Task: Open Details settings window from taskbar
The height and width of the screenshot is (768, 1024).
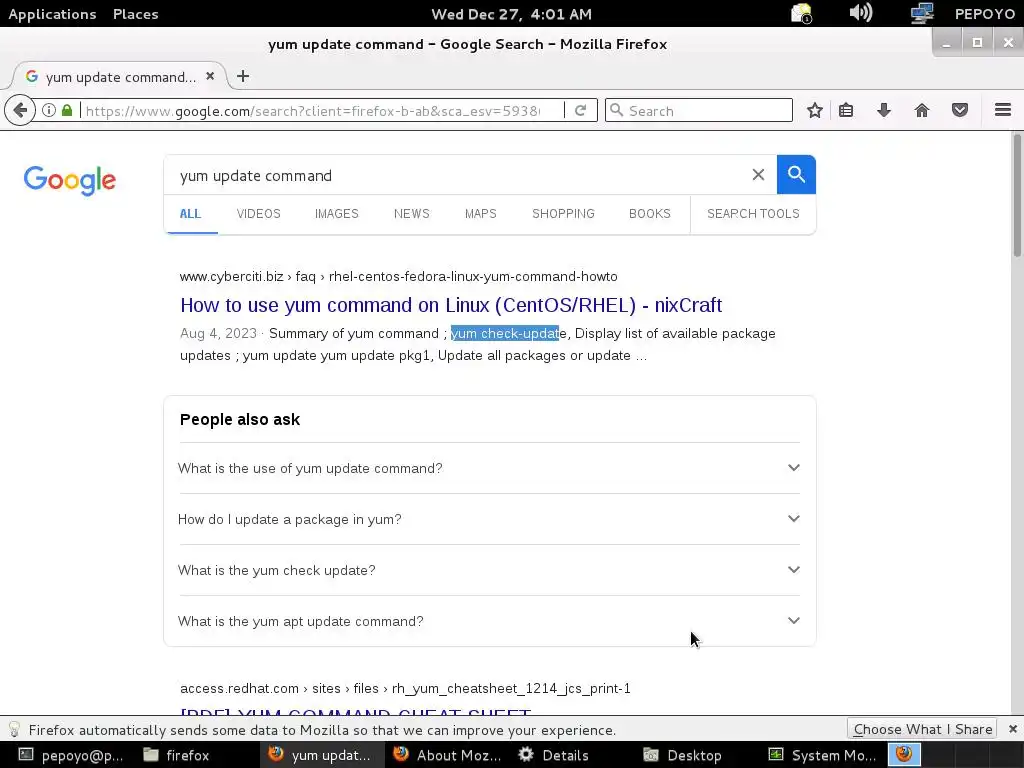Action: (x=554, y=755)
